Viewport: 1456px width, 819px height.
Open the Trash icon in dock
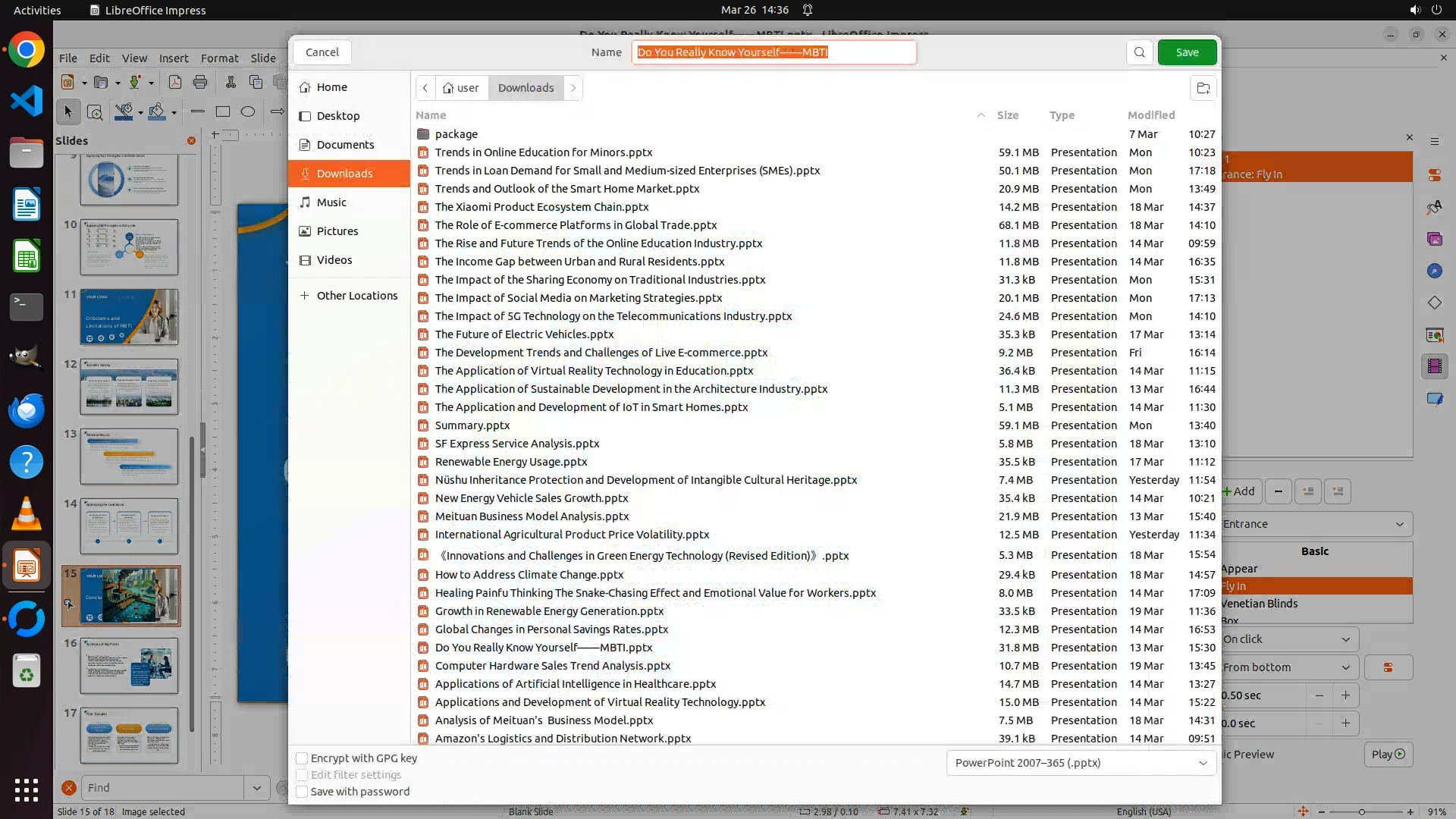(27, 671)
